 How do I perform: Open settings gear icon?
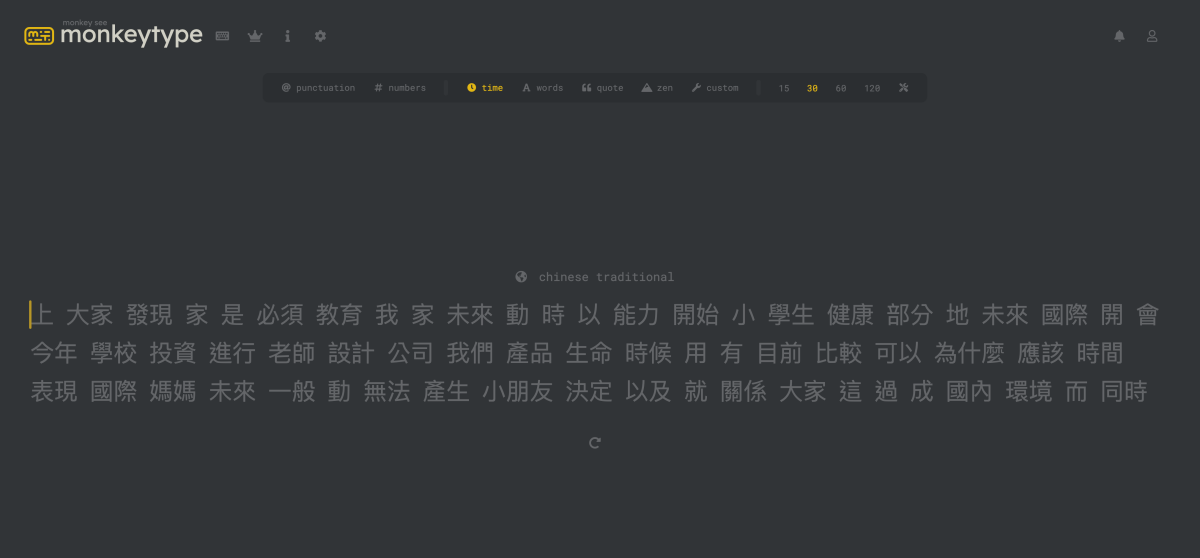pyautogui.click(x=320, y=36)
